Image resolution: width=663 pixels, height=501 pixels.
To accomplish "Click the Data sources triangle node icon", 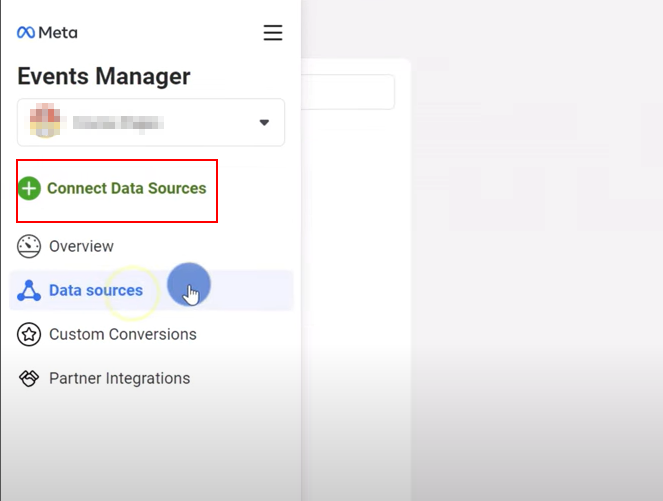I will click(29, 291).
